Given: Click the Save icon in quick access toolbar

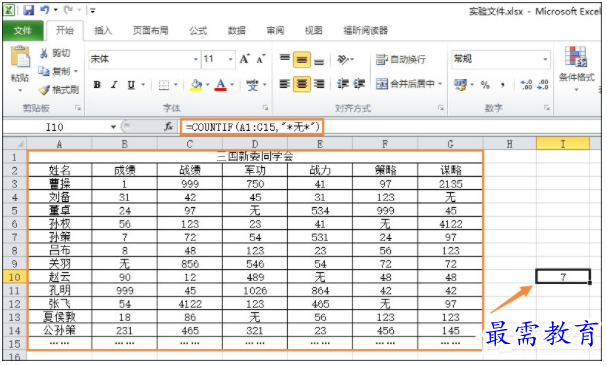Looking at the screenshot, I should (x=29, y=10).
